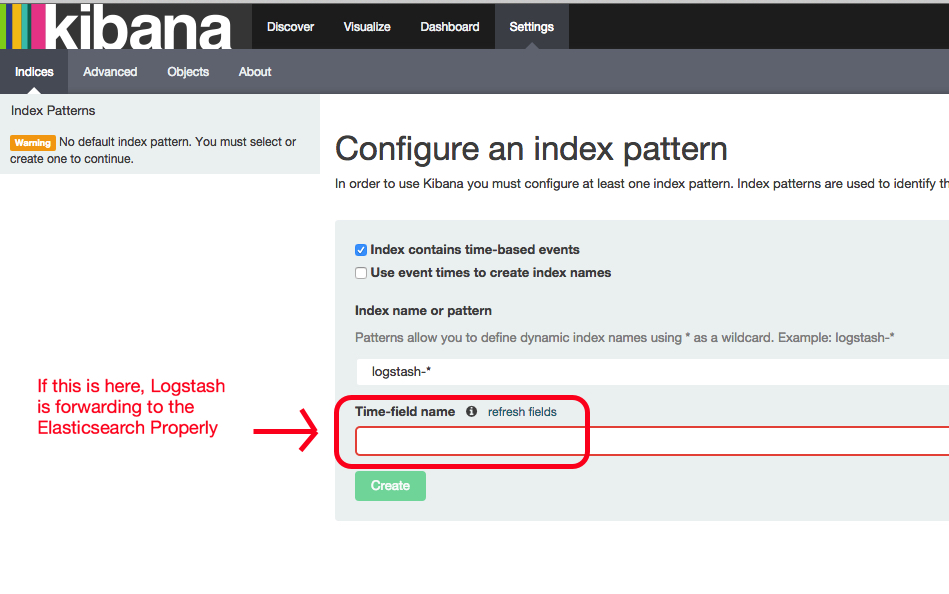Open the Advanced settings sub-tab
949x594 pixels.
110,71
